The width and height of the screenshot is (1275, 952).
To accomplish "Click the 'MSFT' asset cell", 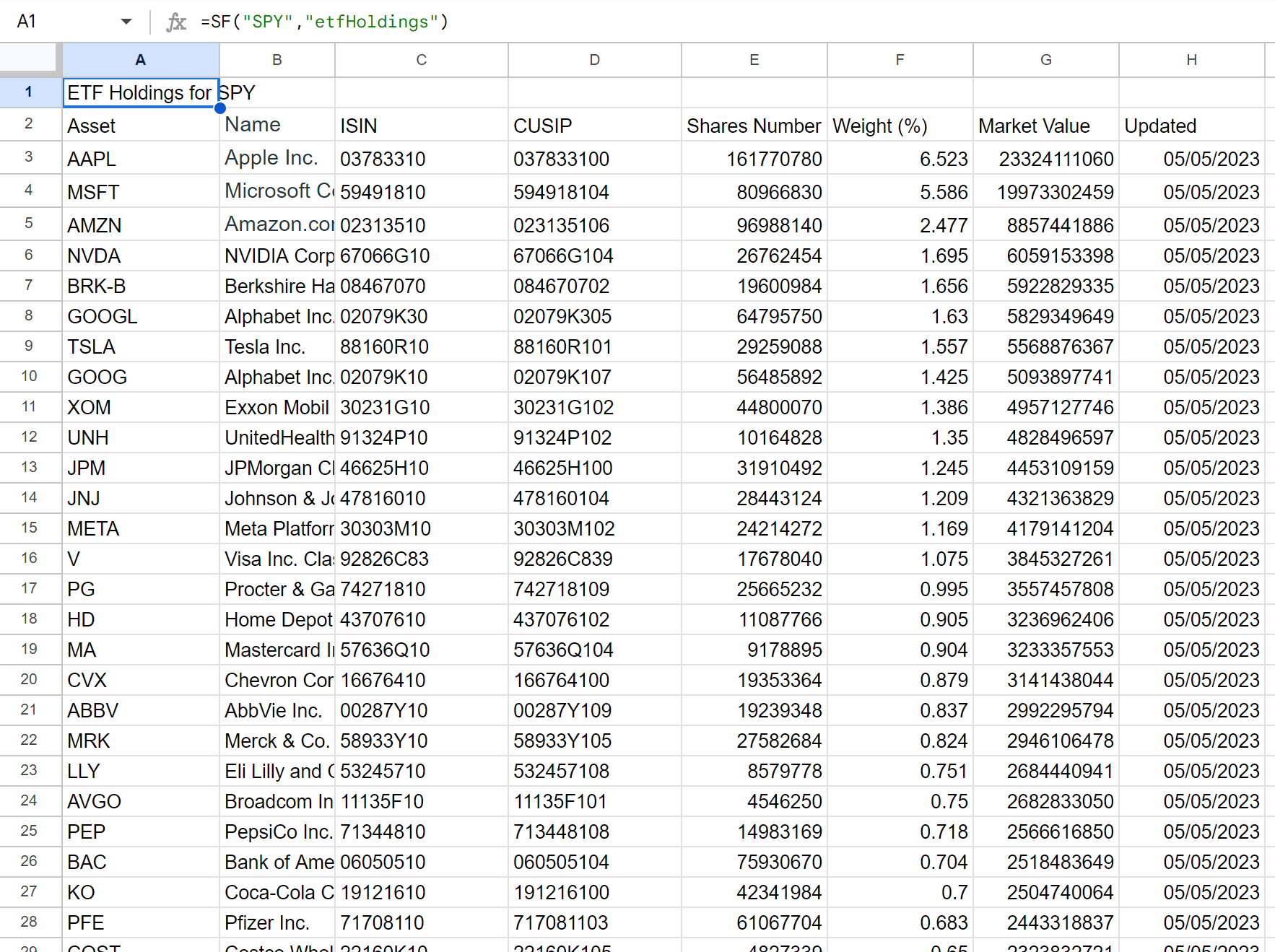I will (141, 191).
